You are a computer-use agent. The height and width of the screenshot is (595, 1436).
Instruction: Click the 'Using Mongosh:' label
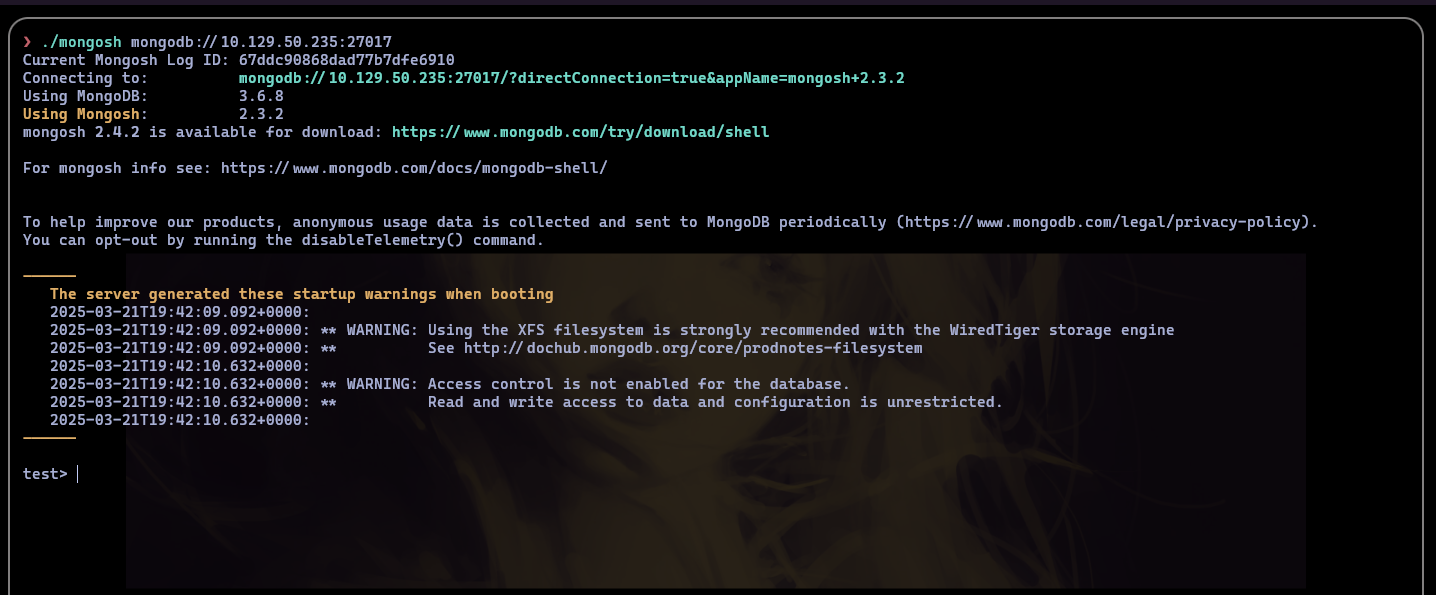pos(85,114)
